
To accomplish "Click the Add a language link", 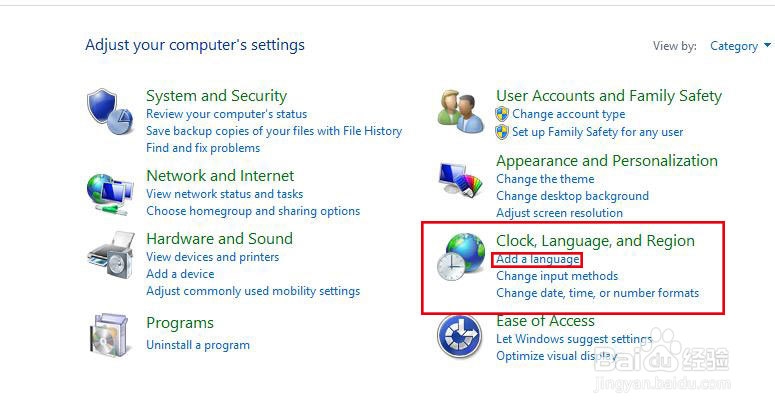I will point(537,259).
